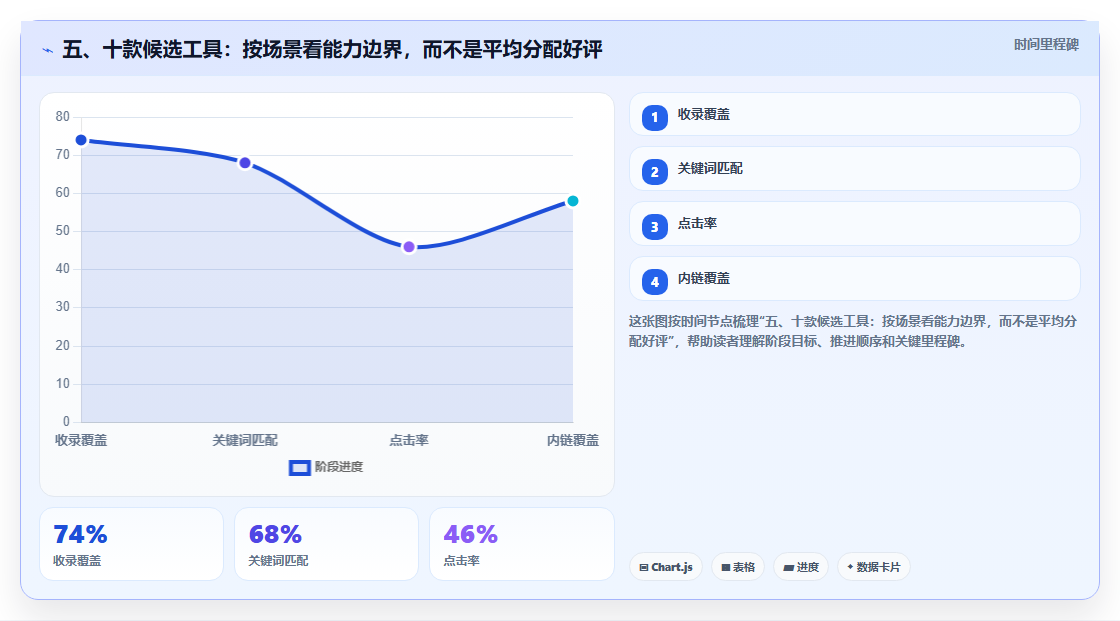This screenshot has height=621, width=1120.
Task: Click the x-axis label 点击率
Action: [409, 440]
